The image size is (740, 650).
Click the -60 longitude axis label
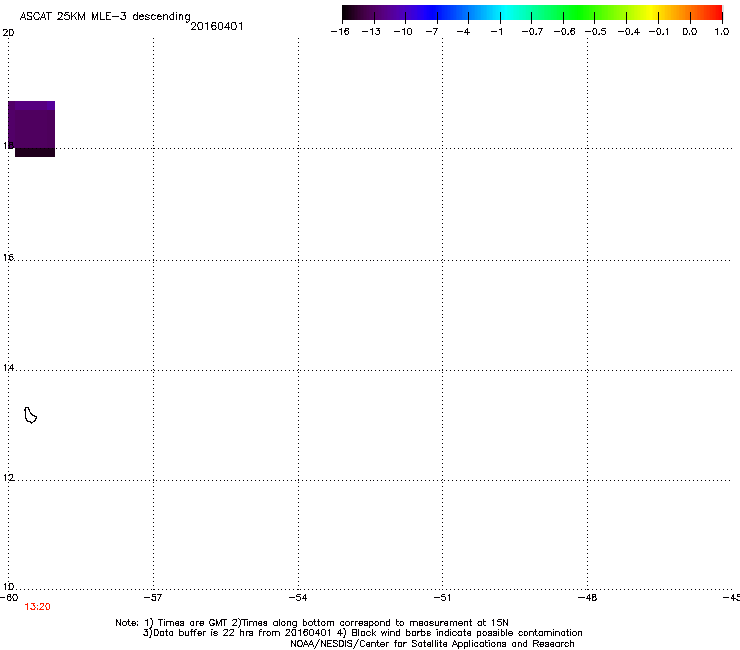pyautogui.click(x=9, y=598)
